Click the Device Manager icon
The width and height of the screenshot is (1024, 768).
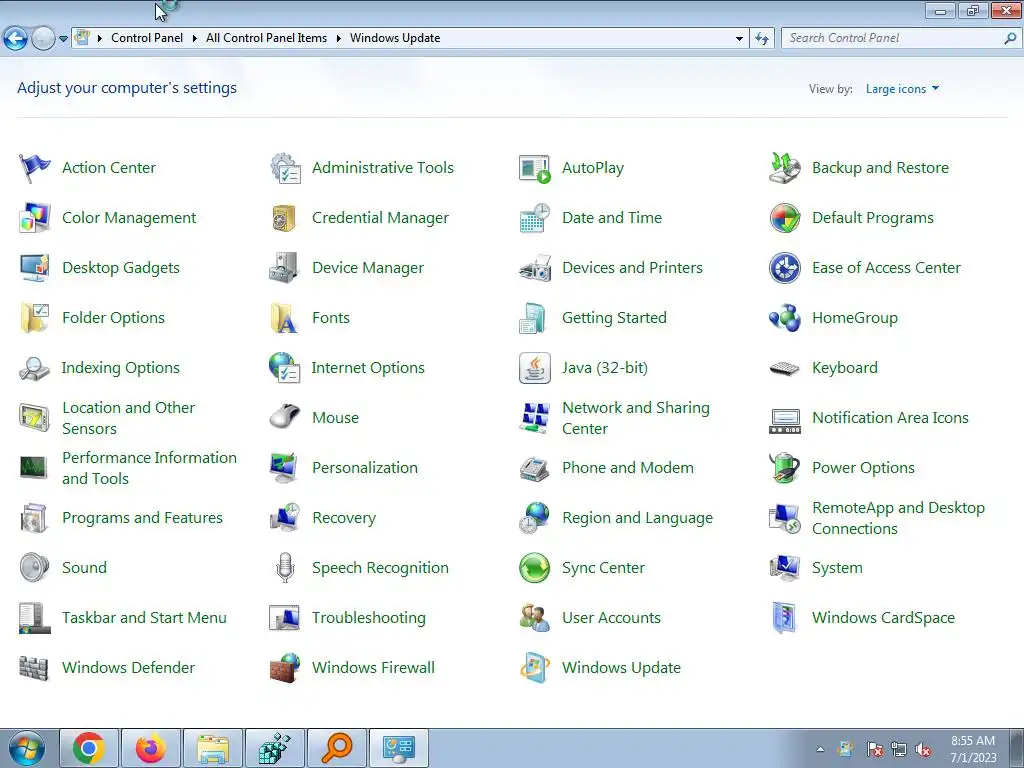[285, 268]
